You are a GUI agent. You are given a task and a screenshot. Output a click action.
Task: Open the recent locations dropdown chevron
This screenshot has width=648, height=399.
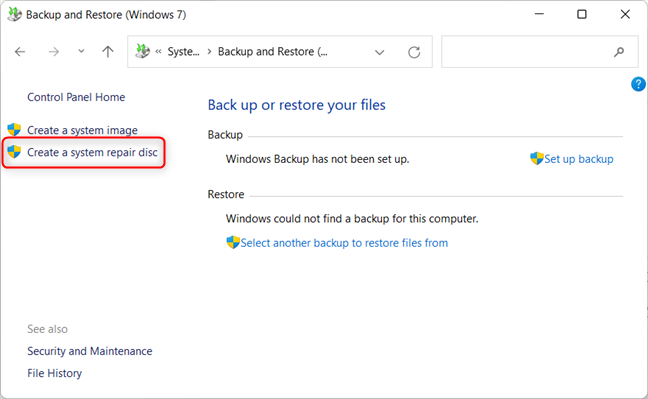tap(81, 51)
